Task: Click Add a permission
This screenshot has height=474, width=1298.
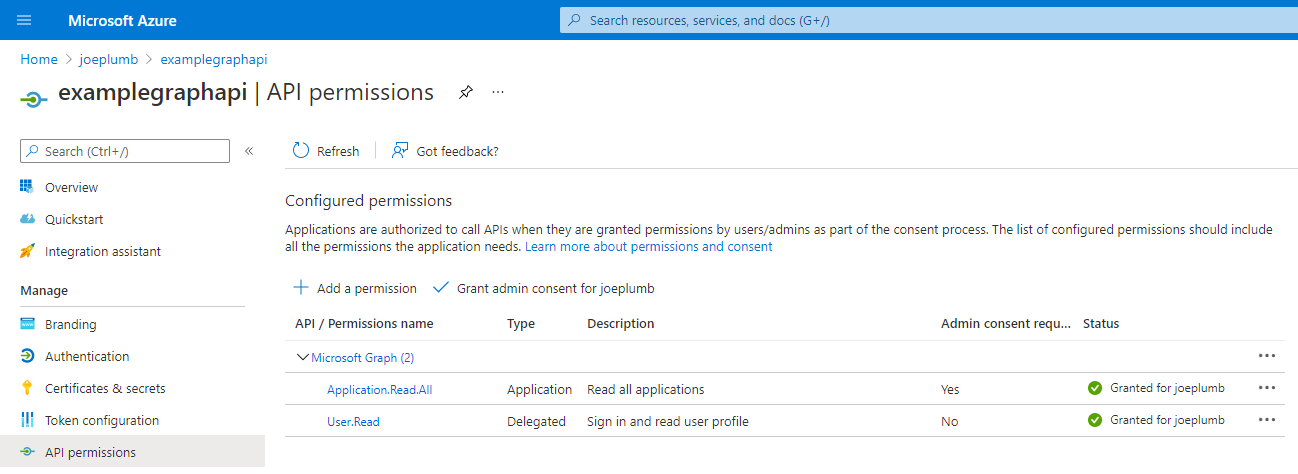Action: pyautogui.click(x=355, y=288)
